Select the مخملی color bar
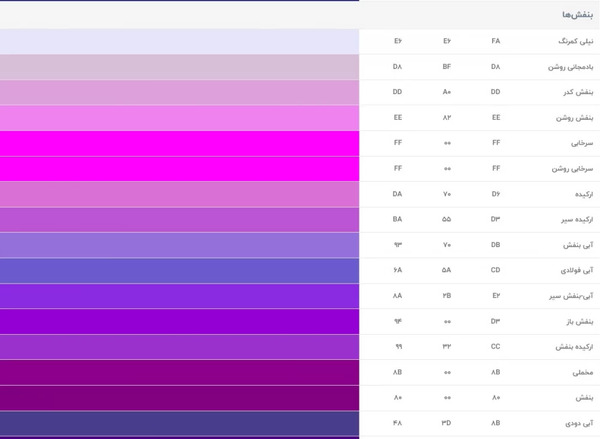 (x=179, y=372)
